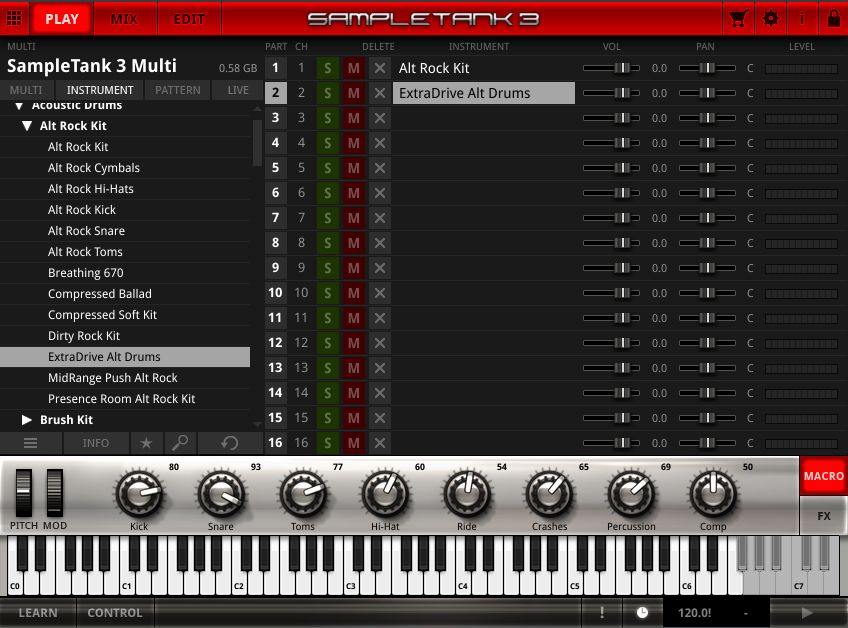Open the browser list menu icon
This screenshot has height=628, width=848.
30,443
